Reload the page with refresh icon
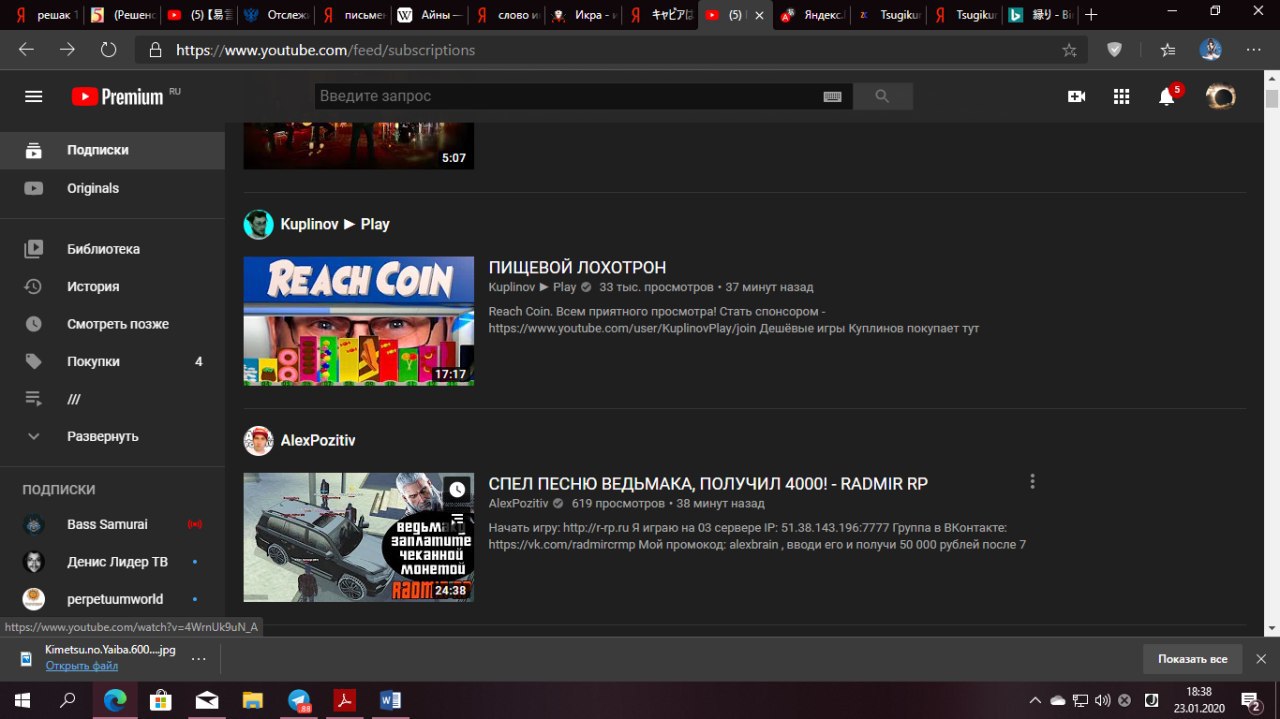Viewport: 1280px width, 719px height. (x=108, y=49)
